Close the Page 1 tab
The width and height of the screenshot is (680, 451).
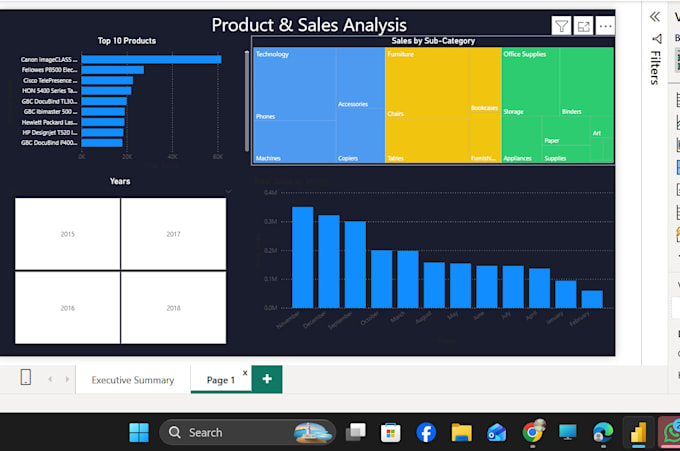pos(245,373)
